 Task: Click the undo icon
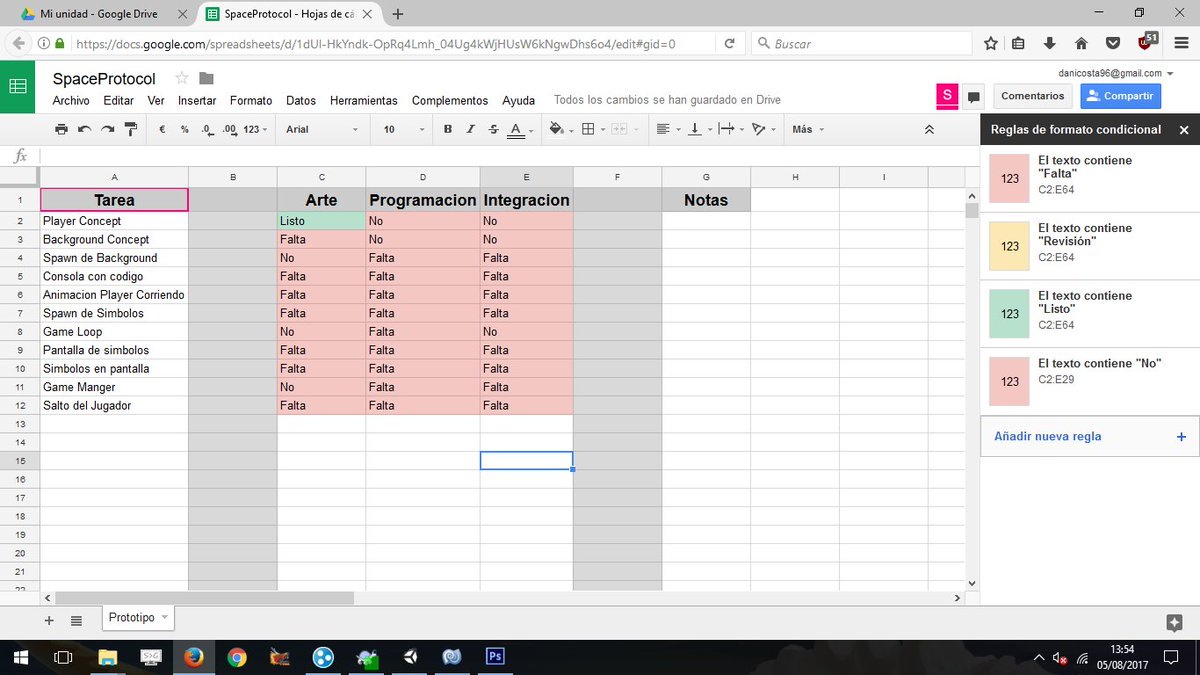[x=85, y=128]
